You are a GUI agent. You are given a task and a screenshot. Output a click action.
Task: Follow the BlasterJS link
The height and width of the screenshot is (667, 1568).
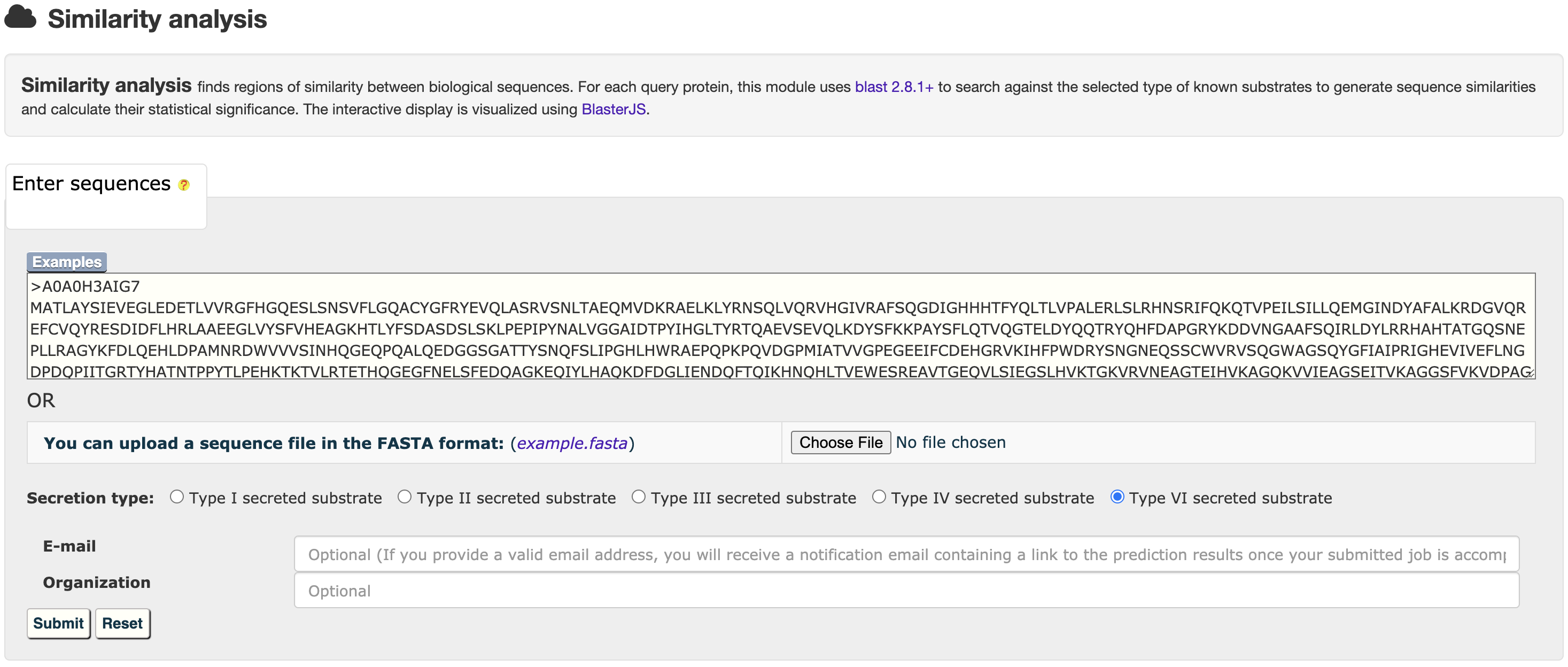coord(613,110)
